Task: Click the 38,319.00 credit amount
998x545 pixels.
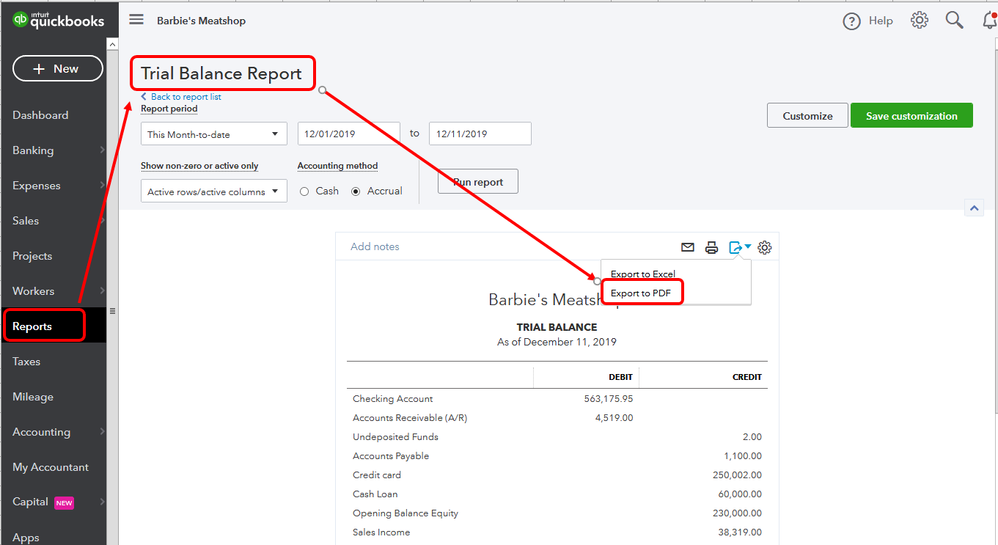Action: click(740, 532)
